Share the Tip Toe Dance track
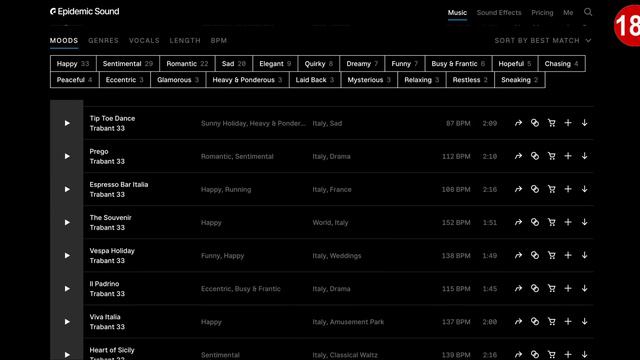The height and width of the screenshot is (360, 640). coord(518,123)
